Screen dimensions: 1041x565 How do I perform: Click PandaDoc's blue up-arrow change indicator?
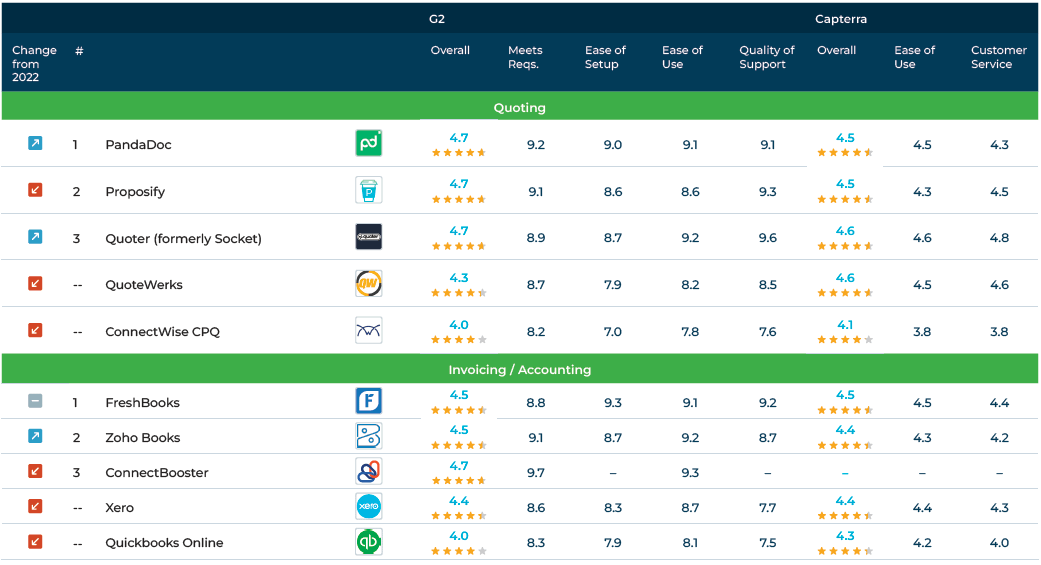tap(35, 143)
